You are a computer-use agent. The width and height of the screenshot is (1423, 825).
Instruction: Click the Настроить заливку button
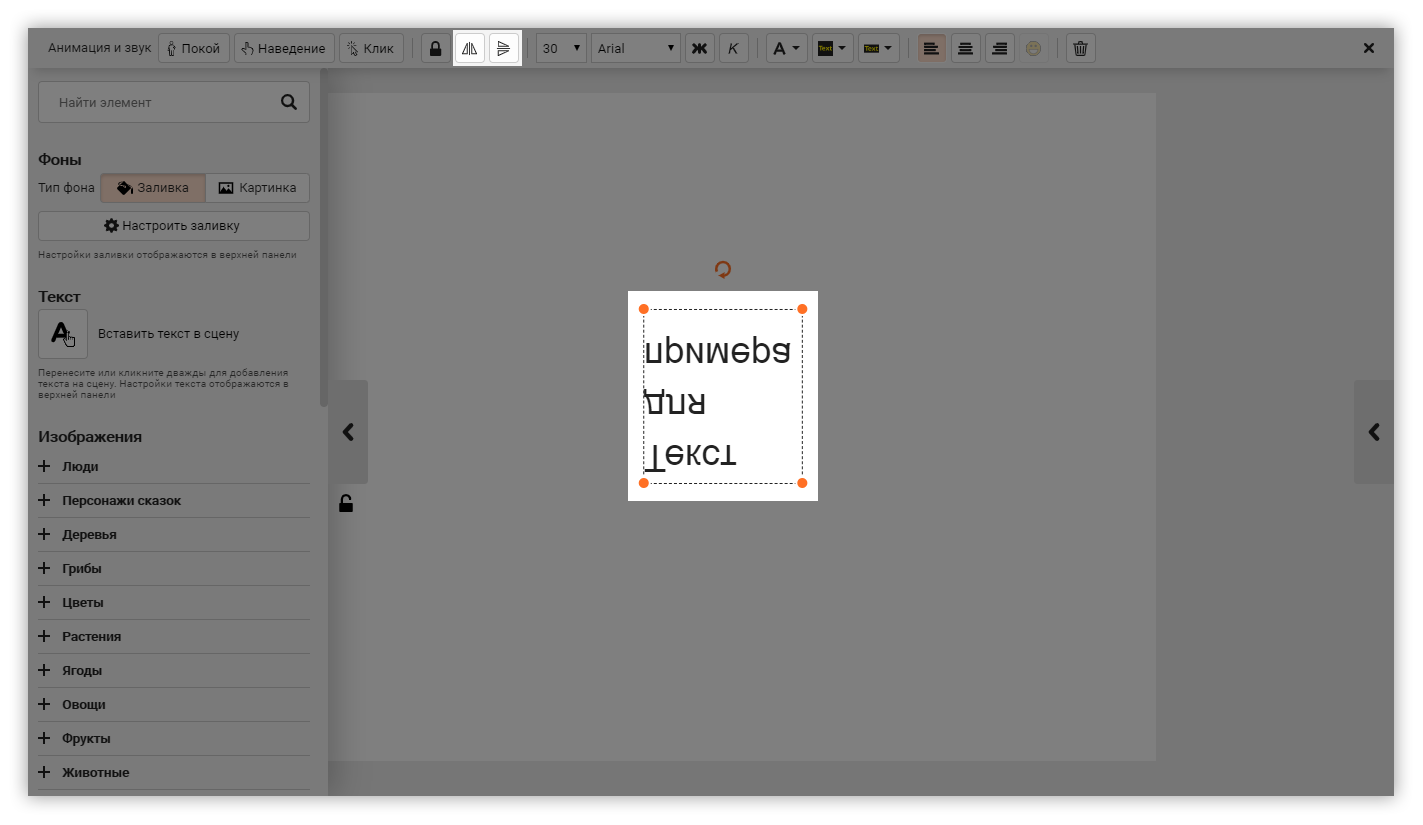click(174, 226)
